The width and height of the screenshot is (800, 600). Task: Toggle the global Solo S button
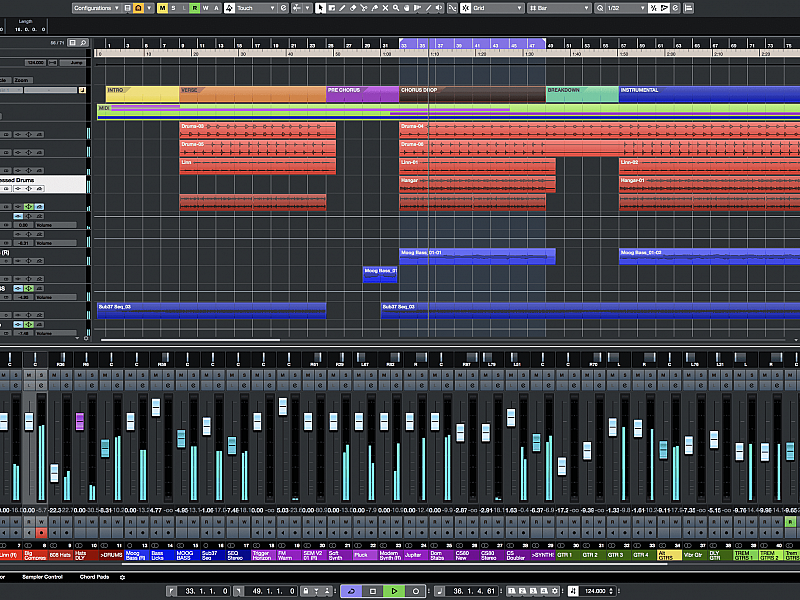click(173, 8)
